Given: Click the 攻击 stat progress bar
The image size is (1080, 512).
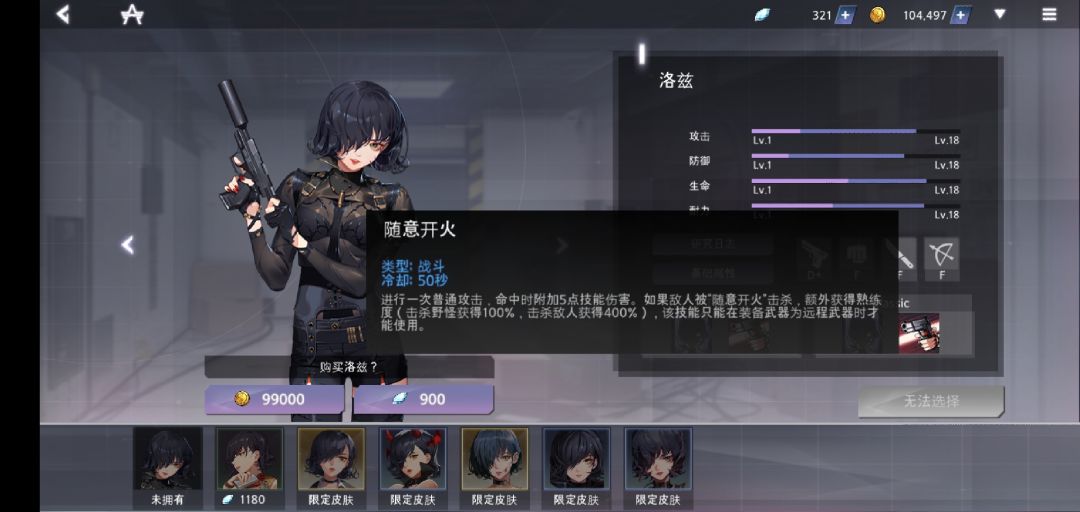Looking at the screenshot, I should [855, 130].
